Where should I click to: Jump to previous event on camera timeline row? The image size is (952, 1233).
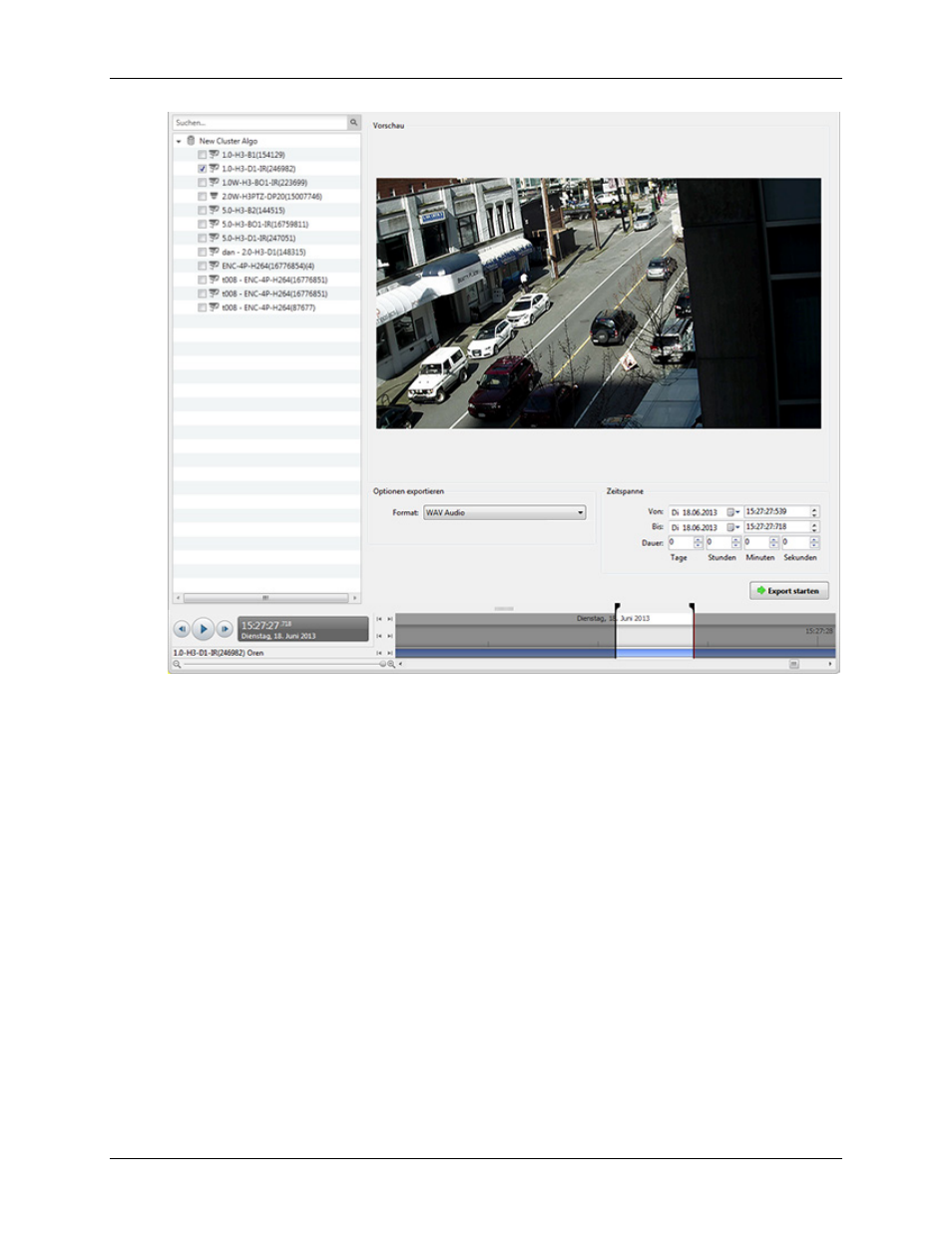point(379,653)
